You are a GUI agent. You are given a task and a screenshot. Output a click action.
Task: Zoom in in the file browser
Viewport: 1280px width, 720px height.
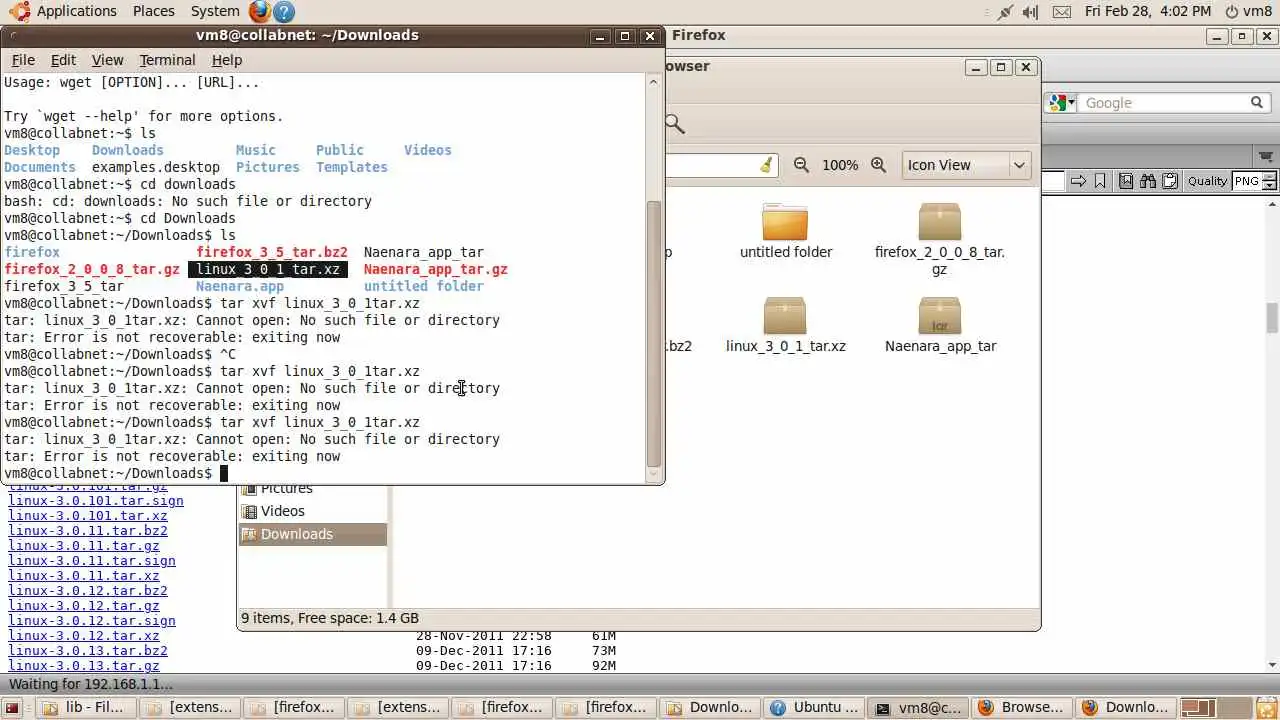click(x=878, y=165)
